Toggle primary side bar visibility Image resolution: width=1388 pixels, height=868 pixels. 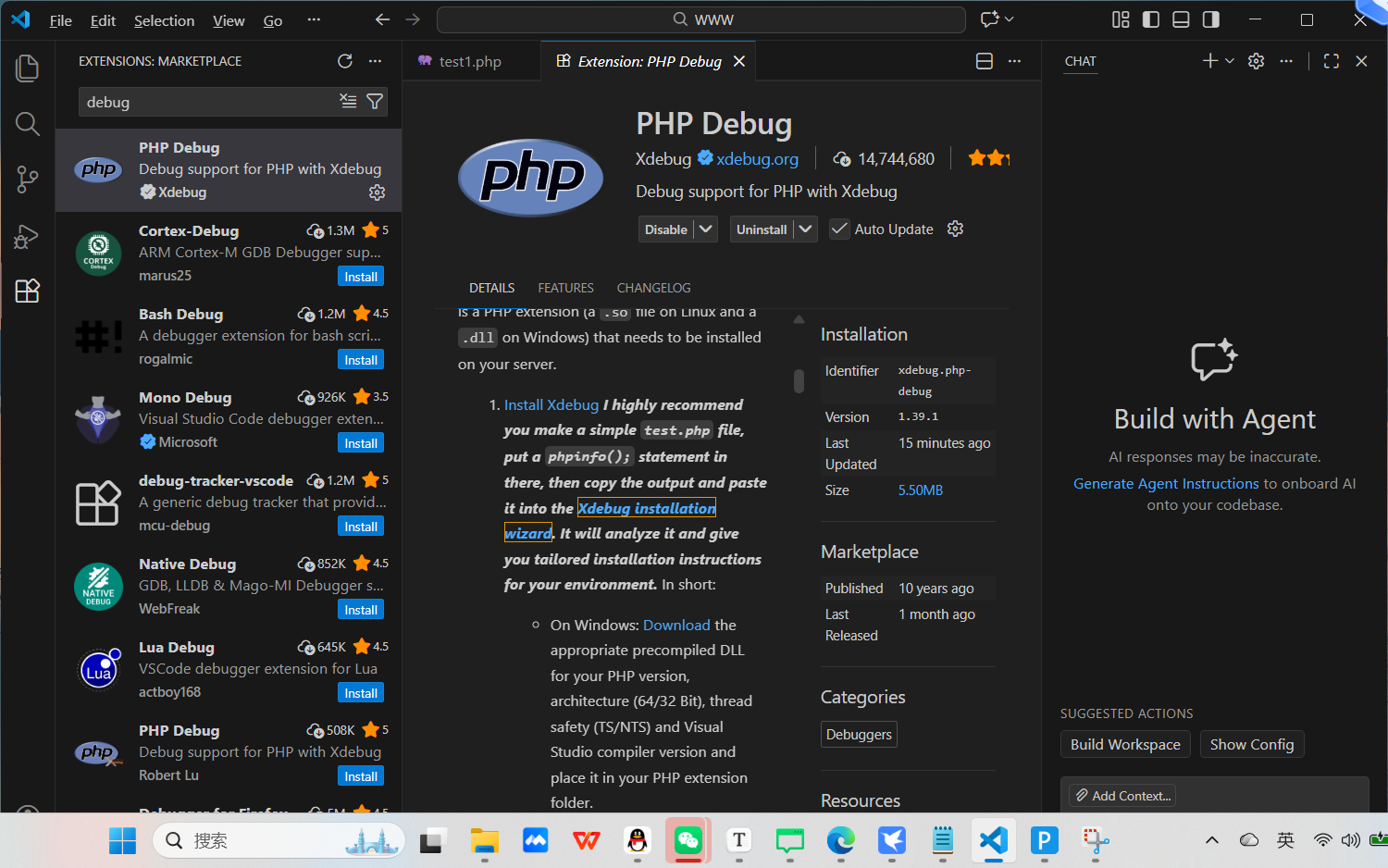(x=1151, y=19)
